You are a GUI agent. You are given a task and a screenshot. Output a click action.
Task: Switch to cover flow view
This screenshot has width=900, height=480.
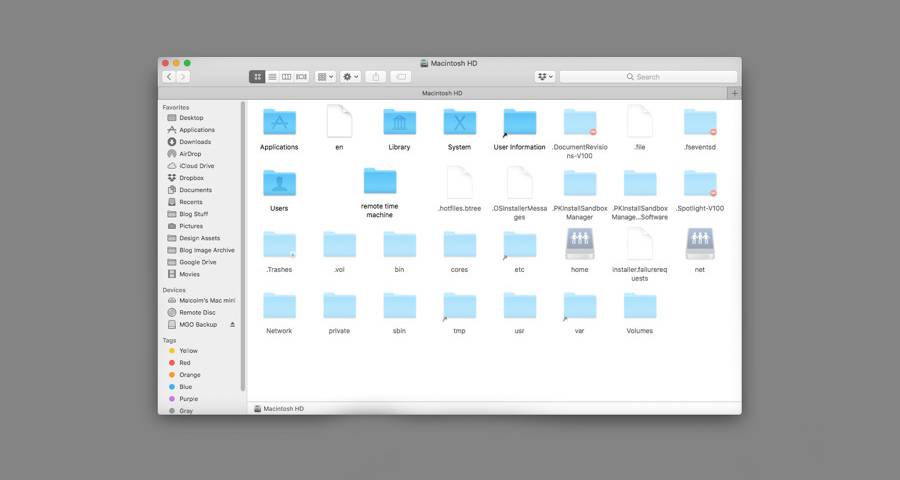(301, 77)
